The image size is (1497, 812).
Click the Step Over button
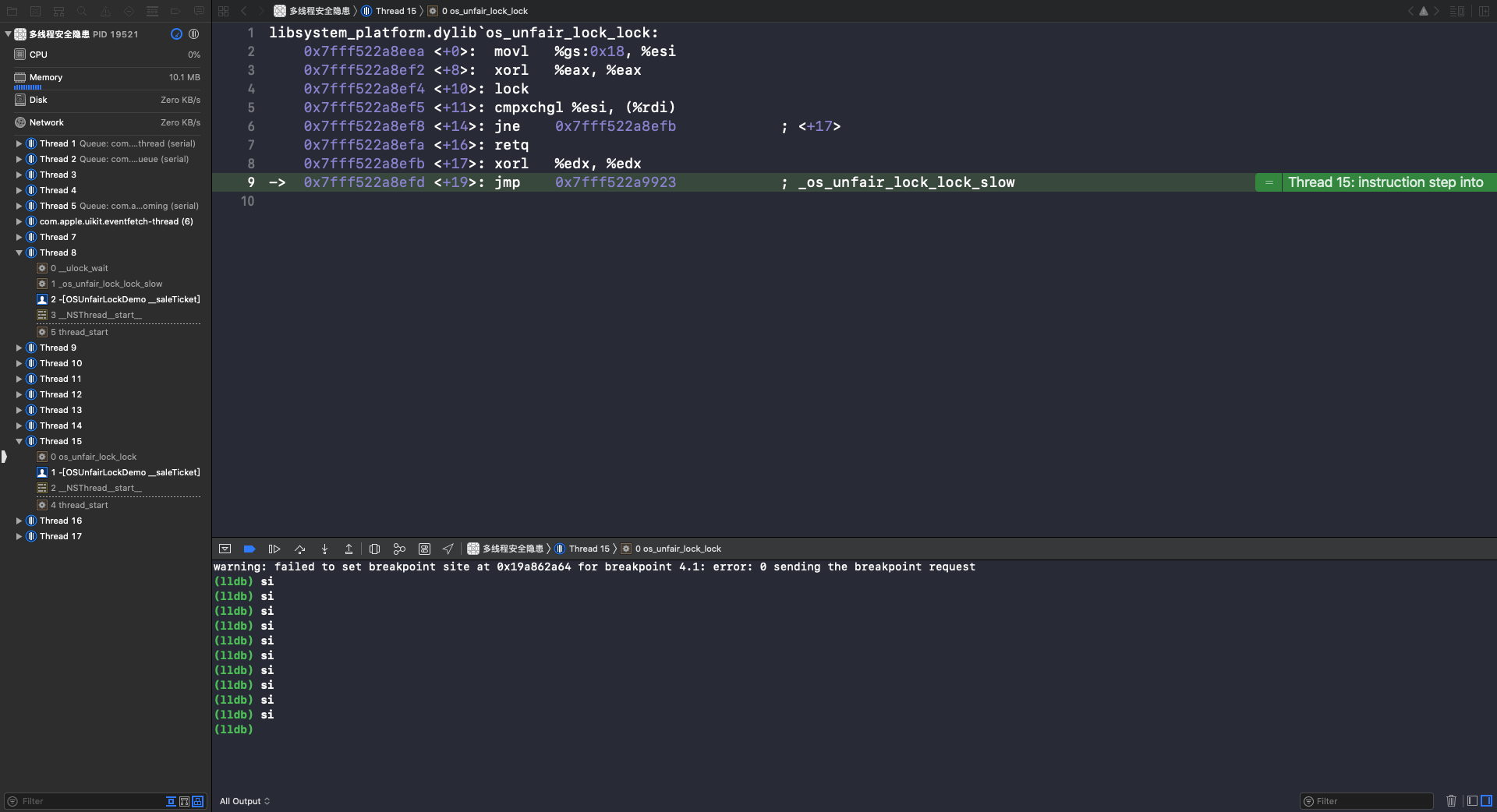[x=300, y=549]
